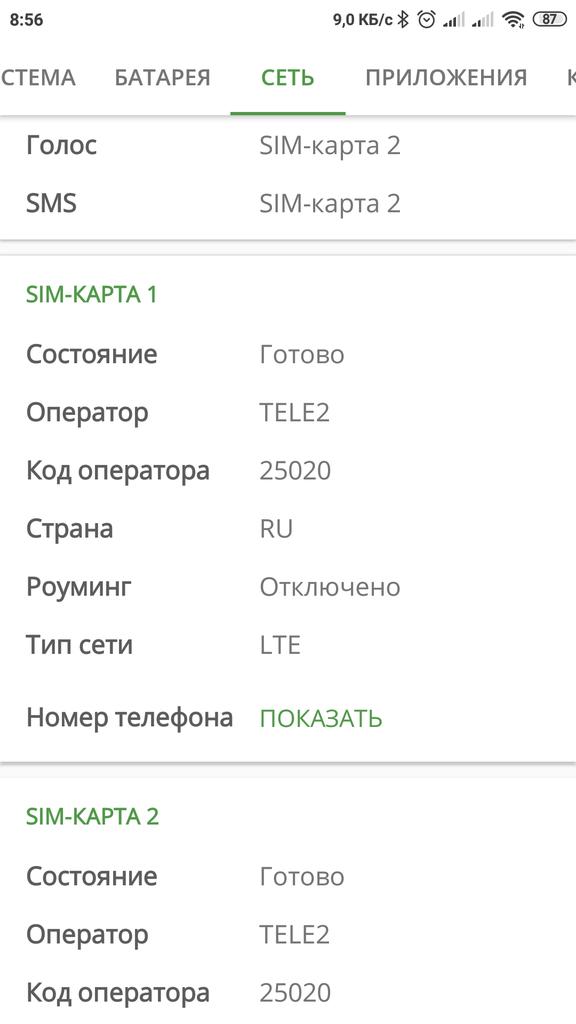
Task: Tap the Wi-Fi signal icon
Action: pos(514,20)
